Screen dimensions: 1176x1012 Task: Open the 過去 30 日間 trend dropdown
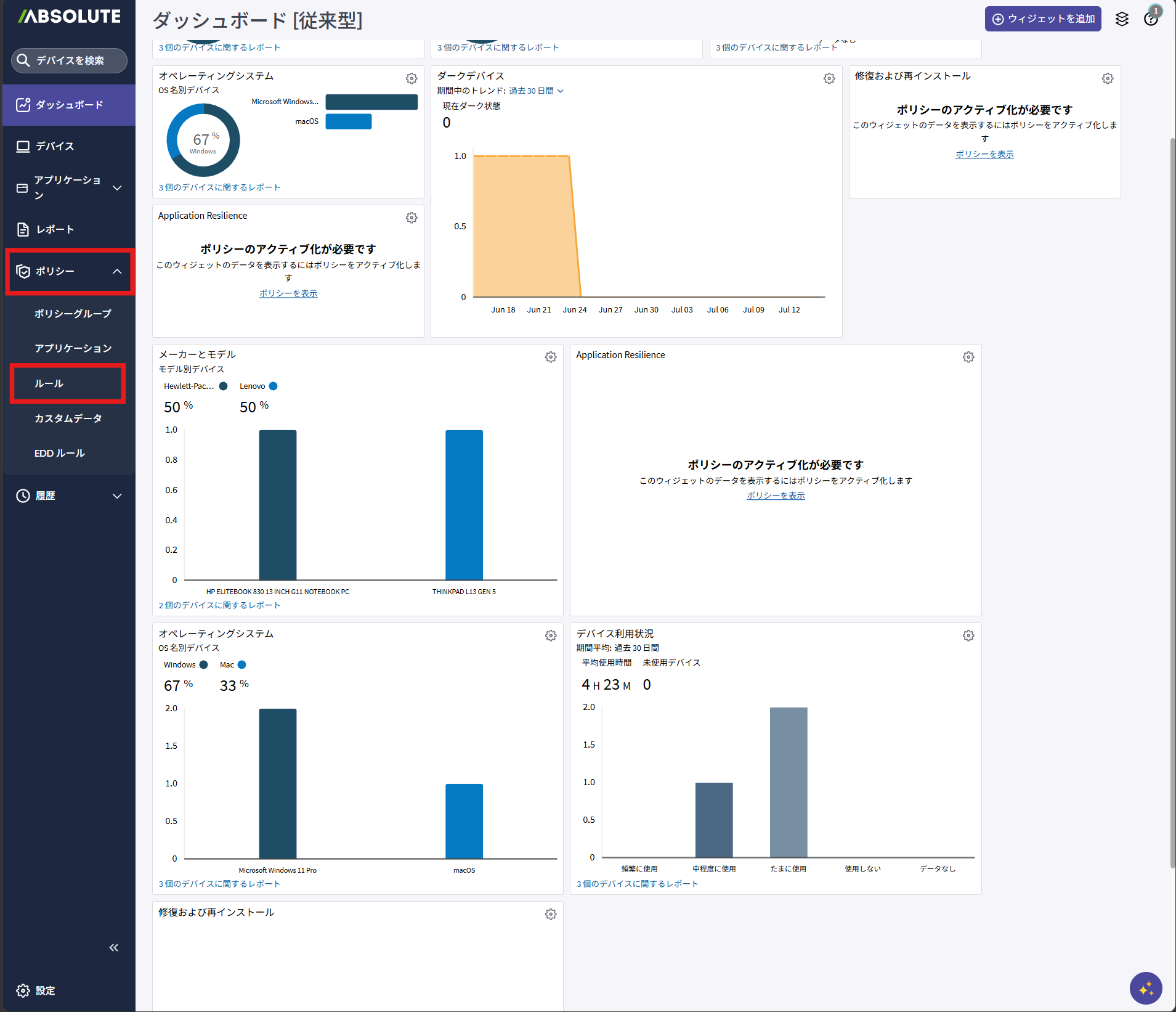click(536, 91)
